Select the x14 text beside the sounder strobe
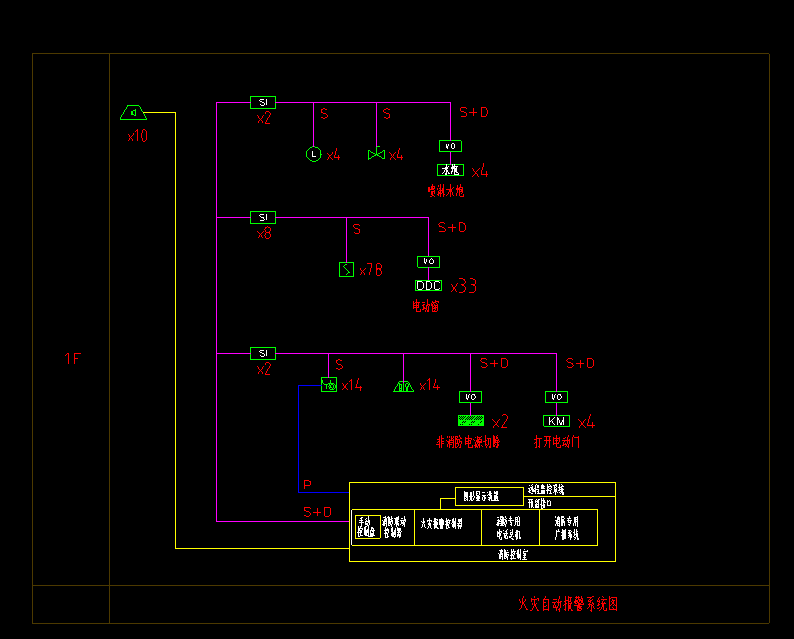Screen dimensions: 794x639 [x=429, y=385]
